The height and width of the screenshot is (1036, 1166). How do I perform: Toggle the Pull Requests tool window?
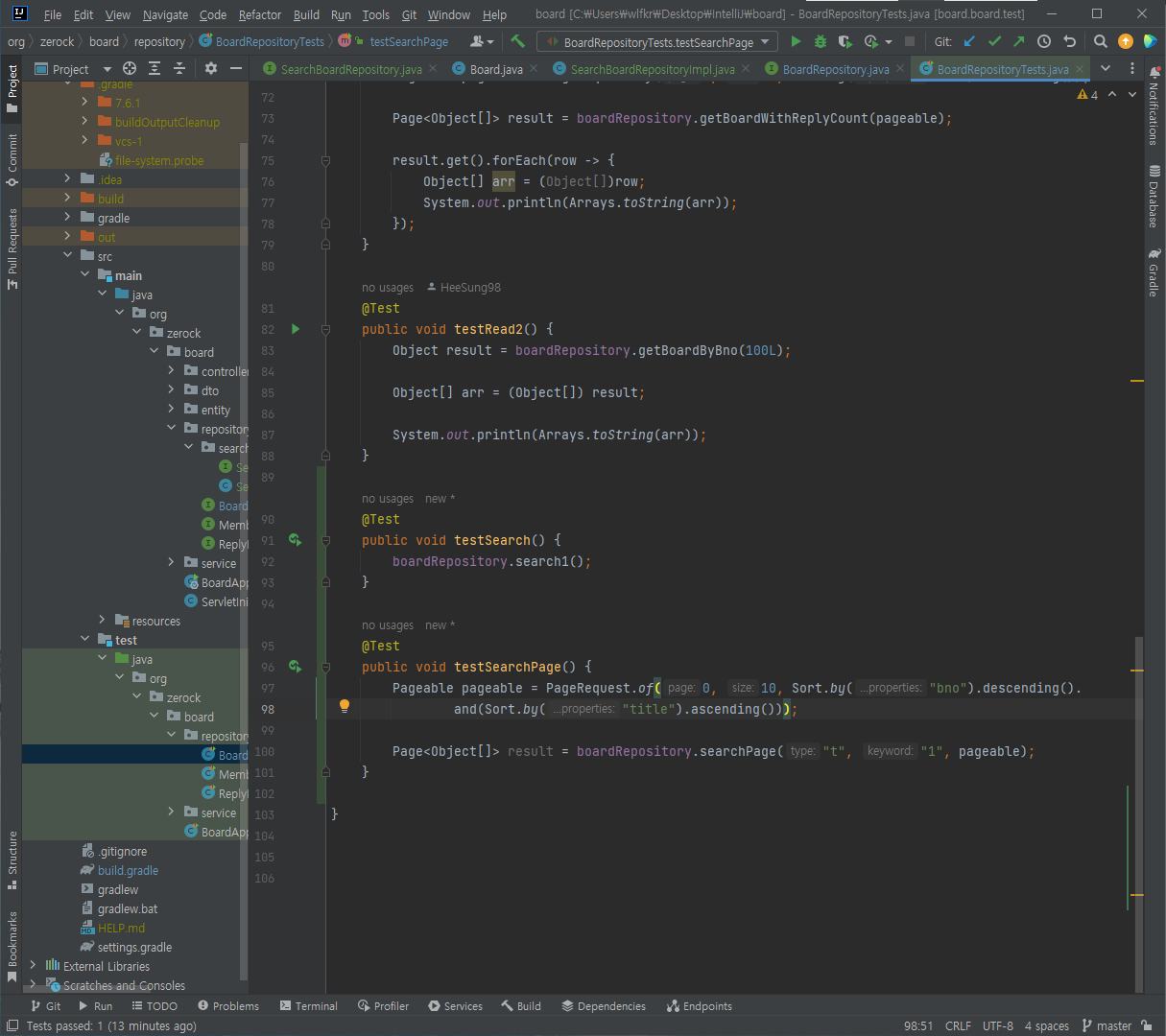[12, 248]
